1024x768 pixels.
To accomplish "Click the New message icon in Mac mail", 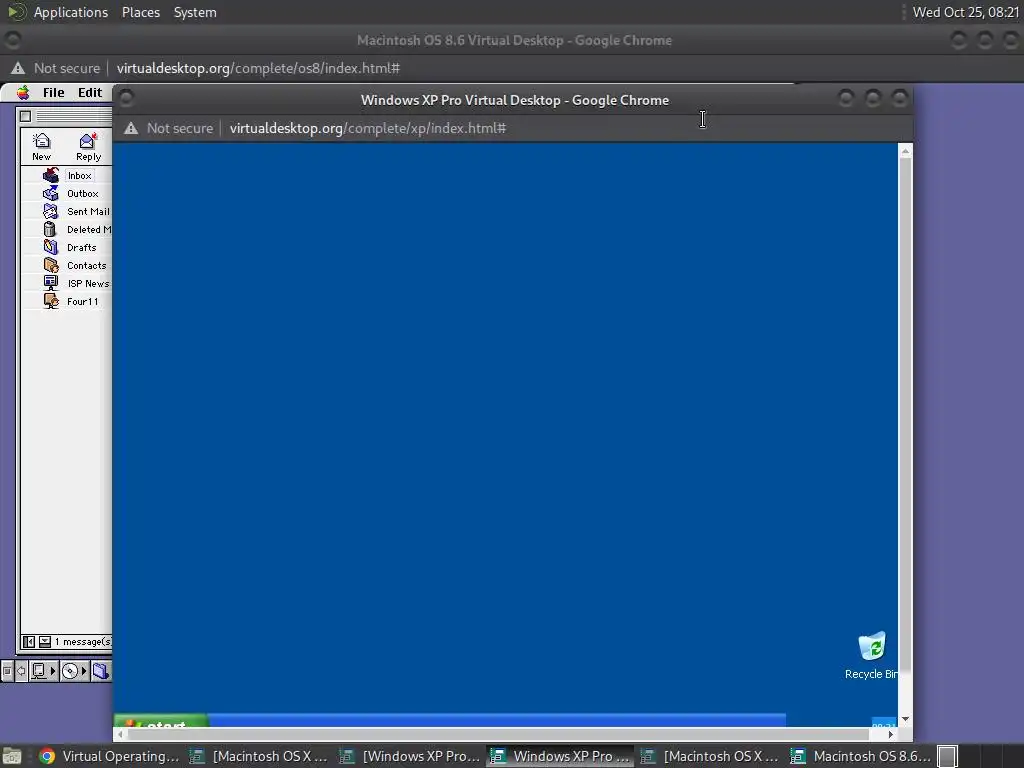I will 41,140.
